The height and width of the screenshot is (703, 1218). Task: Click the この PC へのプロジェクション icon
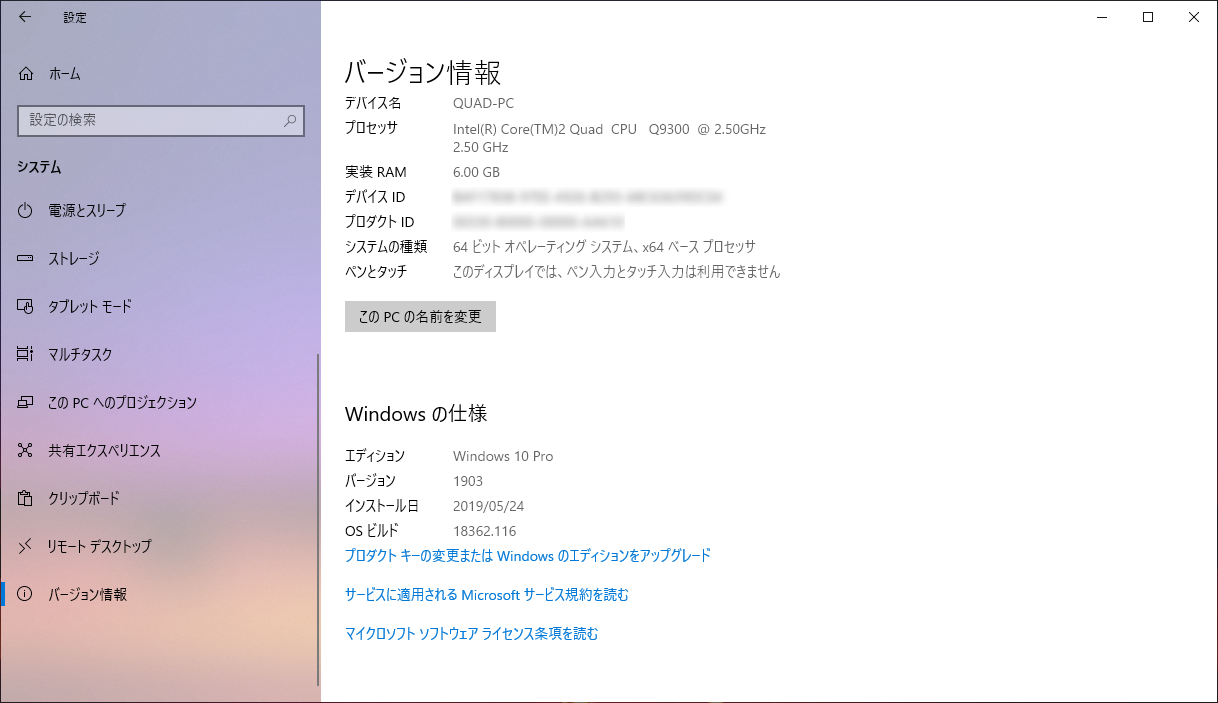point(26,403)
